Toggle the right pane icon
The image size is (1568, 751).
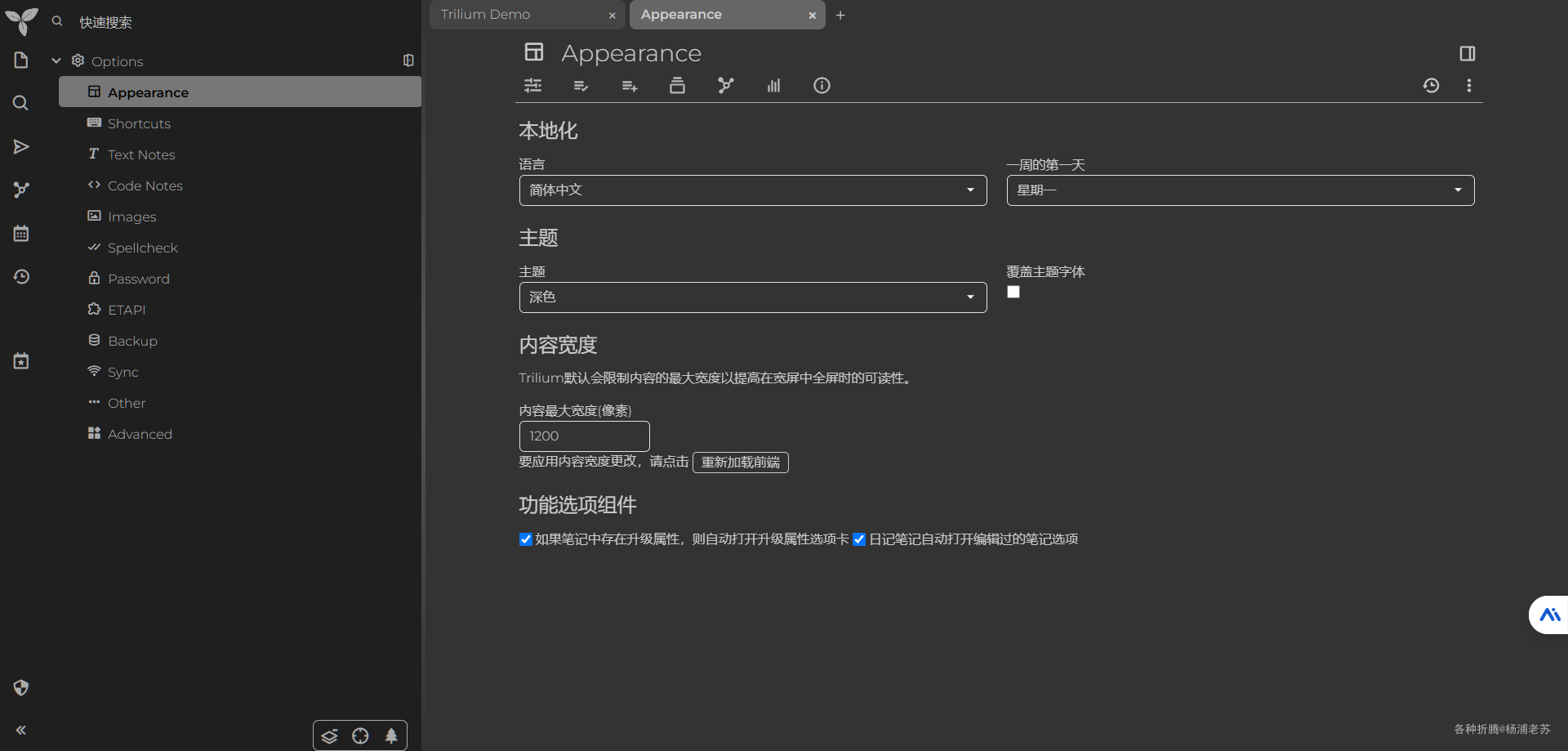click(x=1467, y=54)
